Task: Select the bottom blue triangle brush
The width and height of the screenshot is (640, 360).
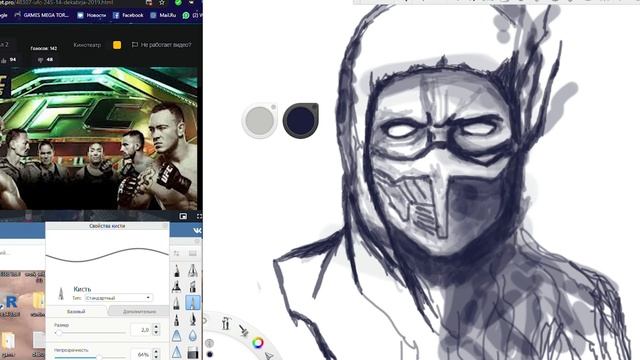Action: pyautogui.click(x=177, y=352)
